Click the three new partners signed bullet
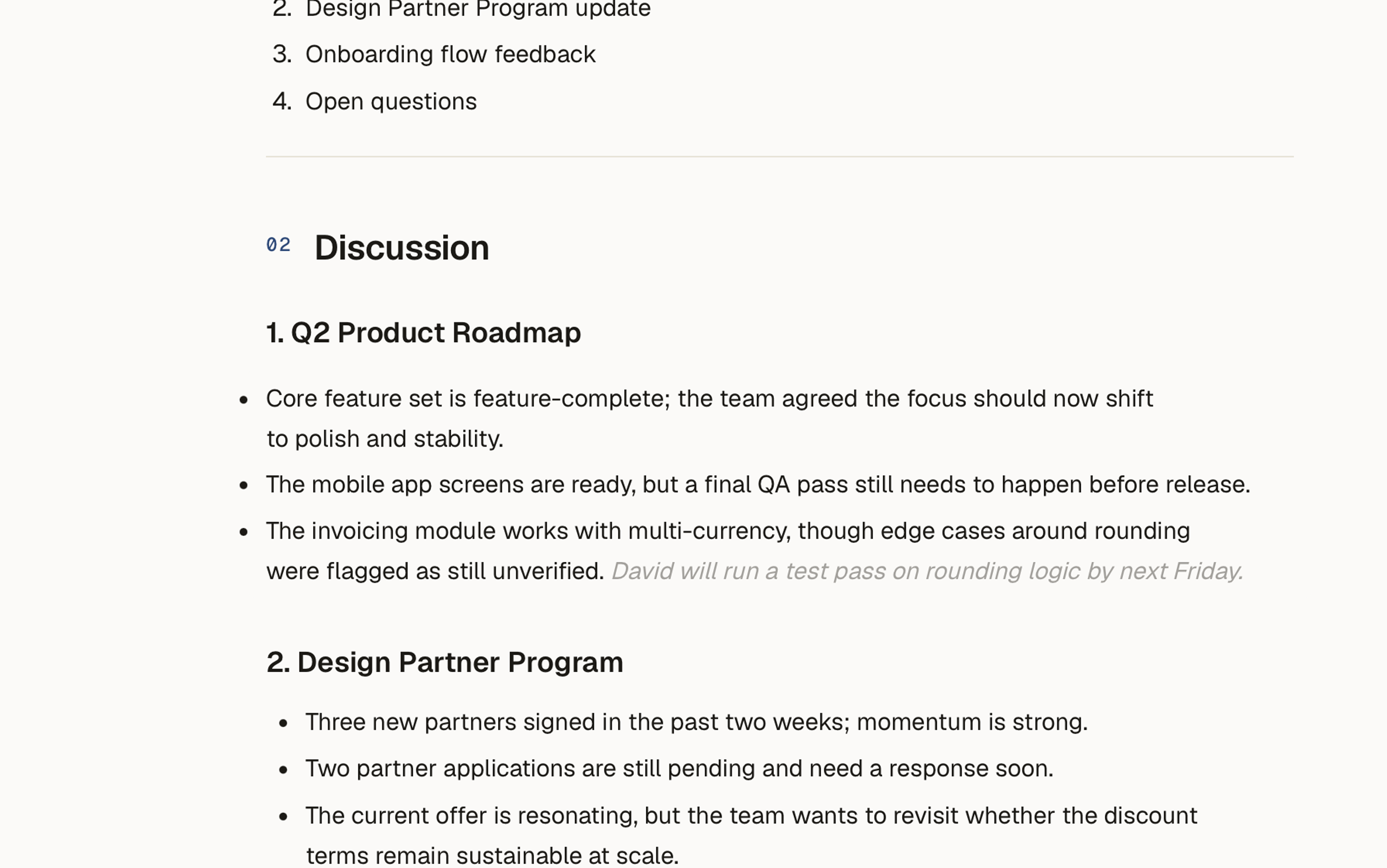Image resolution: width=1387 pixels, height=868 pixels. click(697, 722)
